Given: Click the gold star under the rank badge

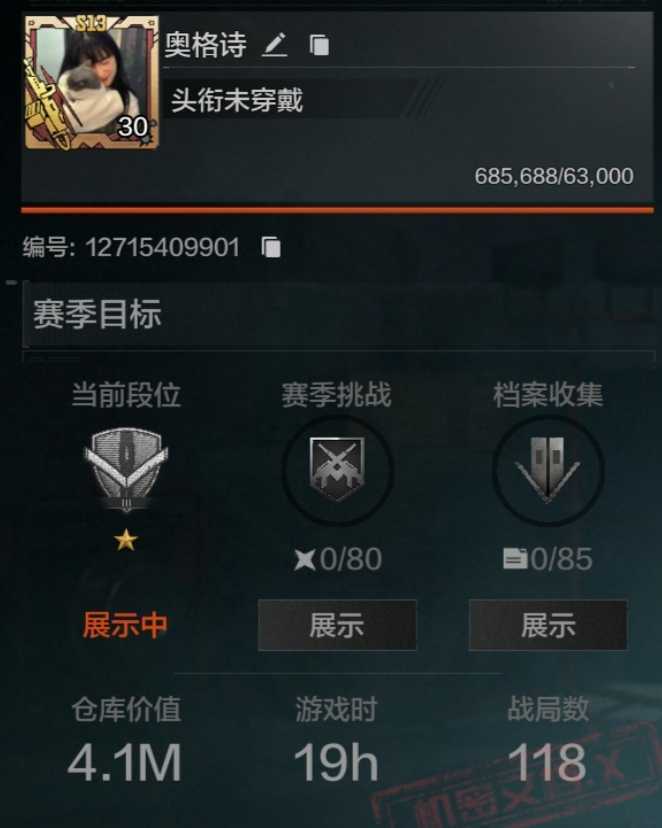Looking at the screenshot, I should tap(126, 540).
